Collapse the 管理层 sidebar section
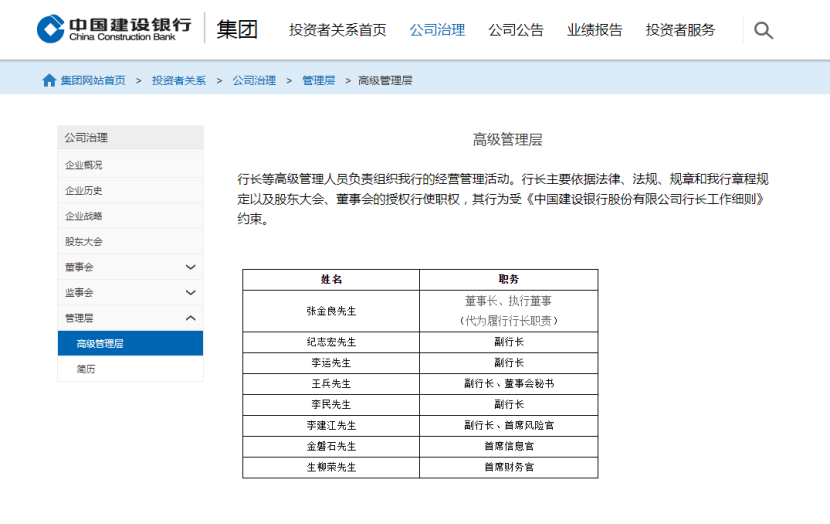 point(190,318)
